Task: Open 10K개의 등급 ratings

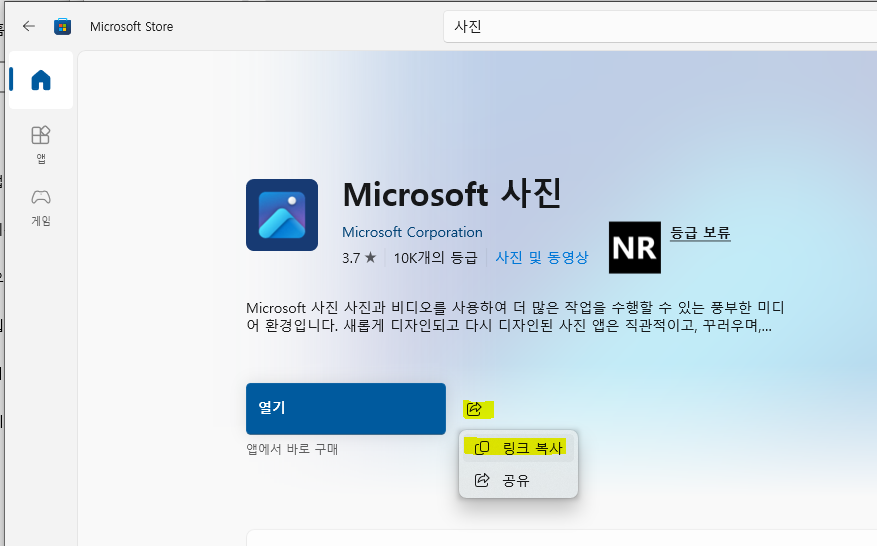Action: 435,257
